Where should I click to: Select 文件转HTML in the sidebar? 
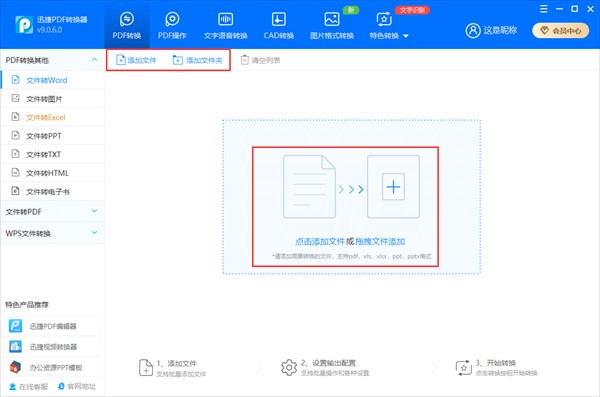point(52,173)
